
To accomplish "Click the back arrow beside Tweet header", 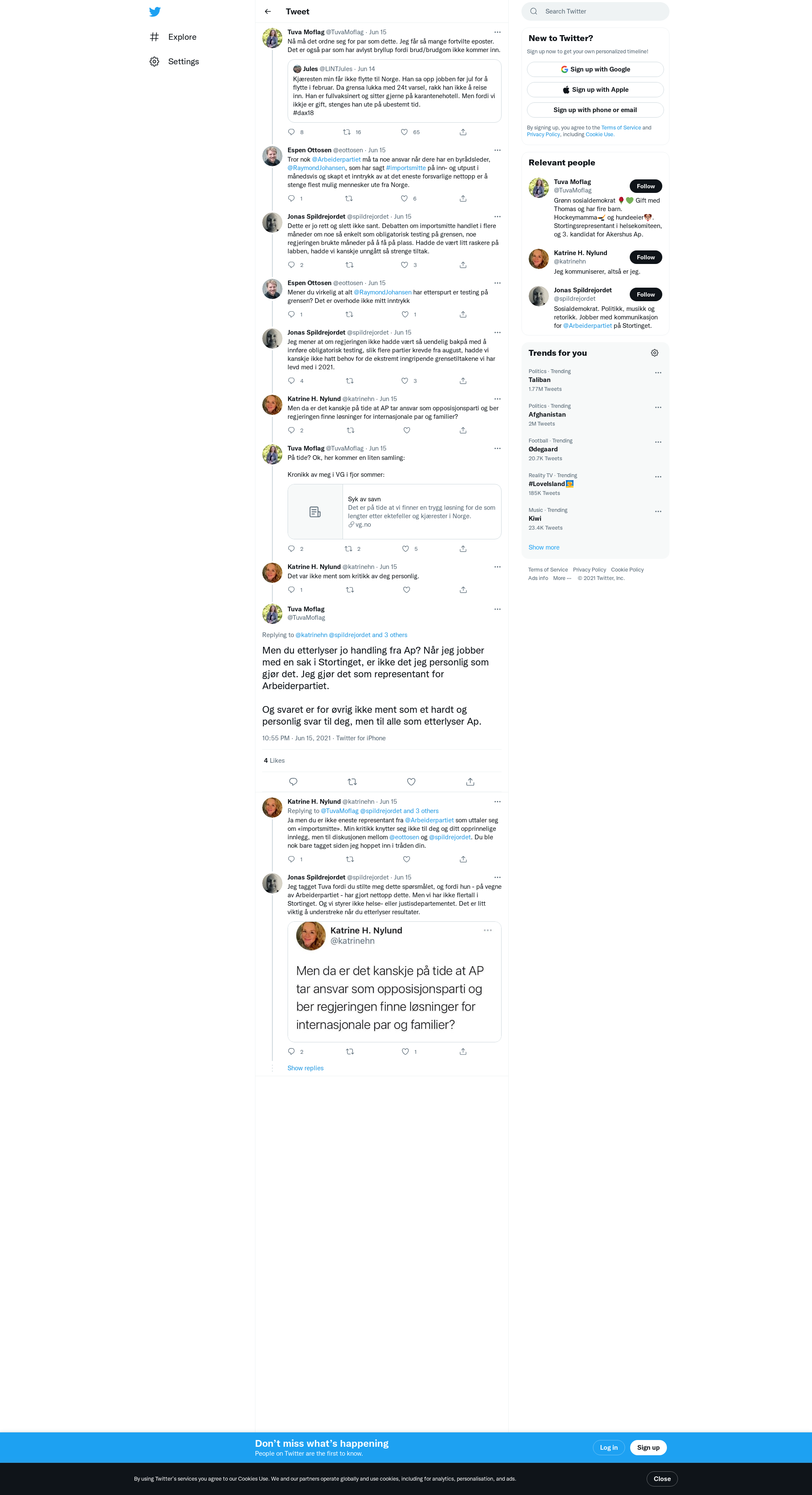I will point(267,11).
